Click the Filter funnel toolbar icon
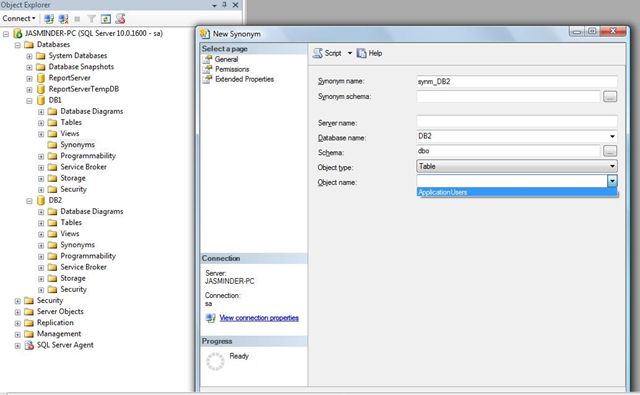The height and width of the screenshot is (395, 640). click(x=92, y=19)
